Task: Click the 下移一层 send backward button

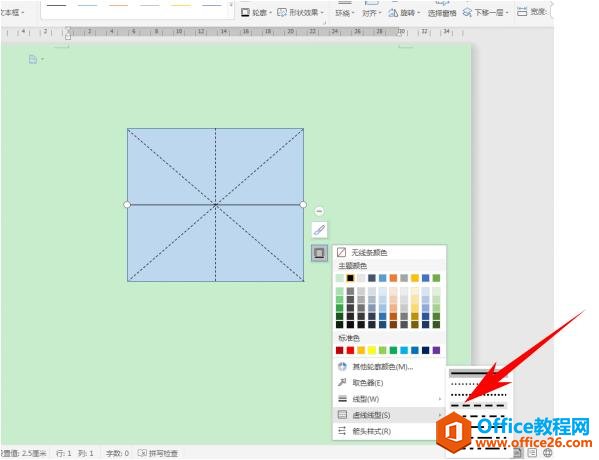Action: tap(486, 13)
